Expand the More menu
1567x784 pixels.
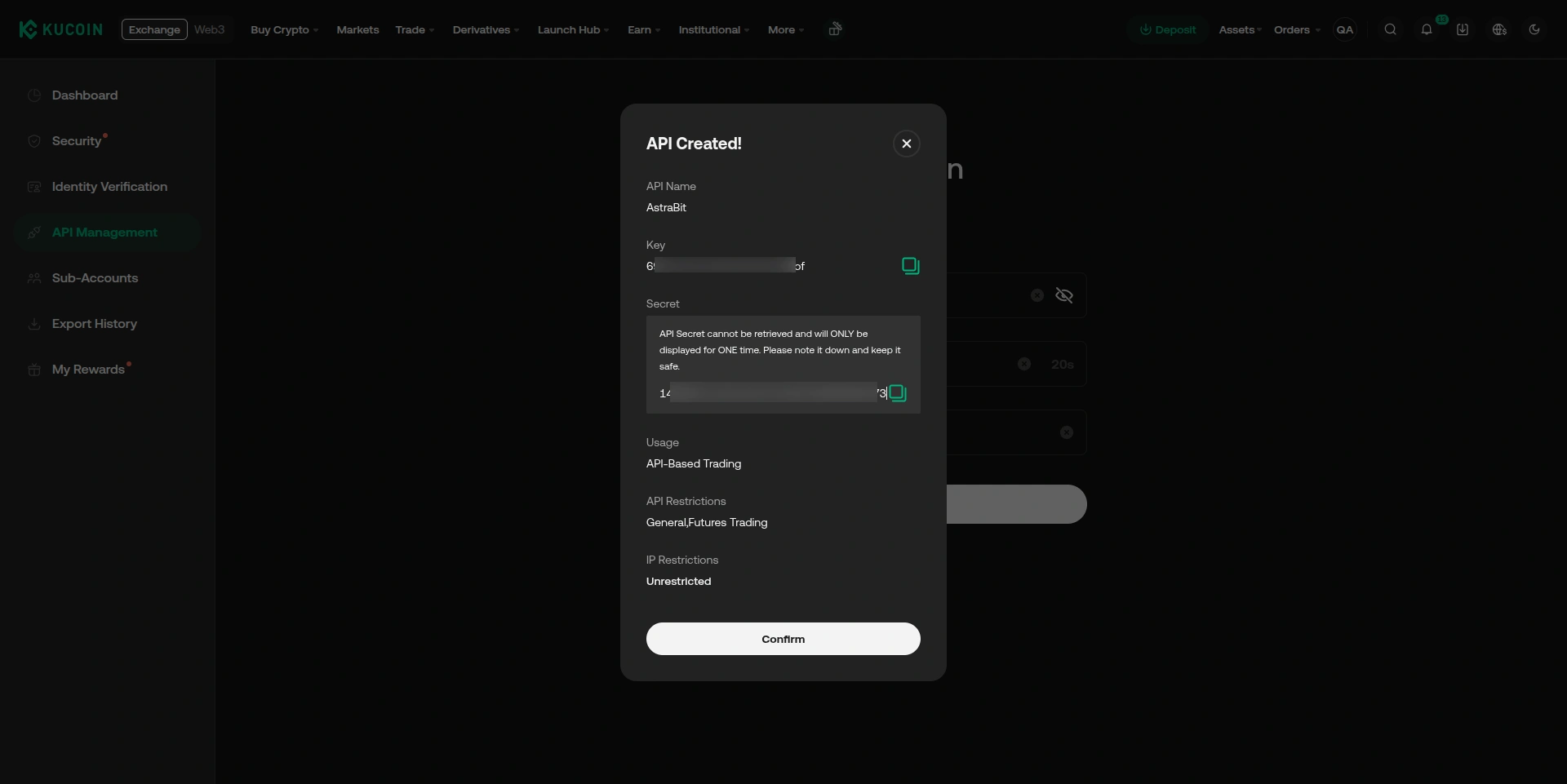[786, 29]
